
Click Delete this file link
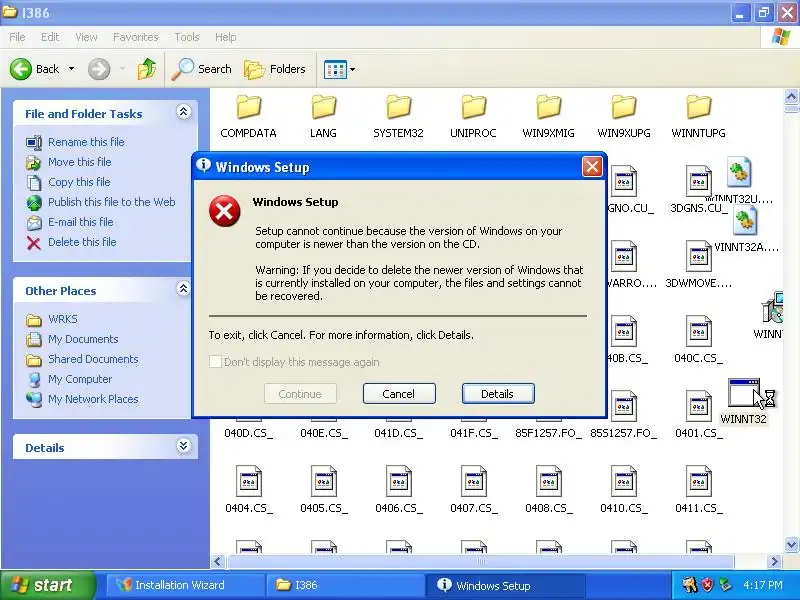(82, 242)
